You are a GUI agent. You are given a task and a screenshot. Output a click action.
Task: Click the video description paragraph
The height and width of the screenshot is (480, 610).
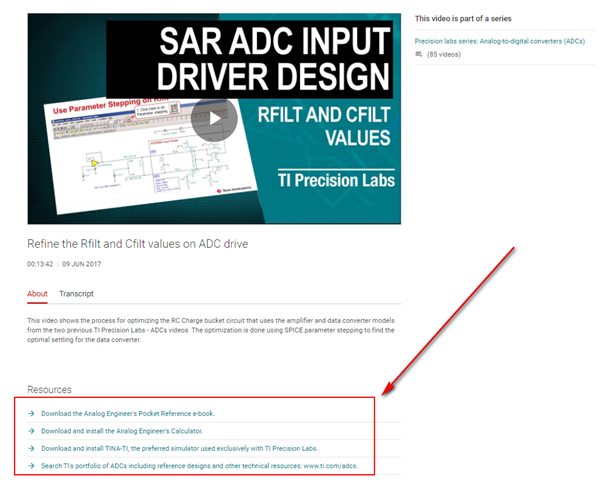pyautogui.click(x=210, y=330)
